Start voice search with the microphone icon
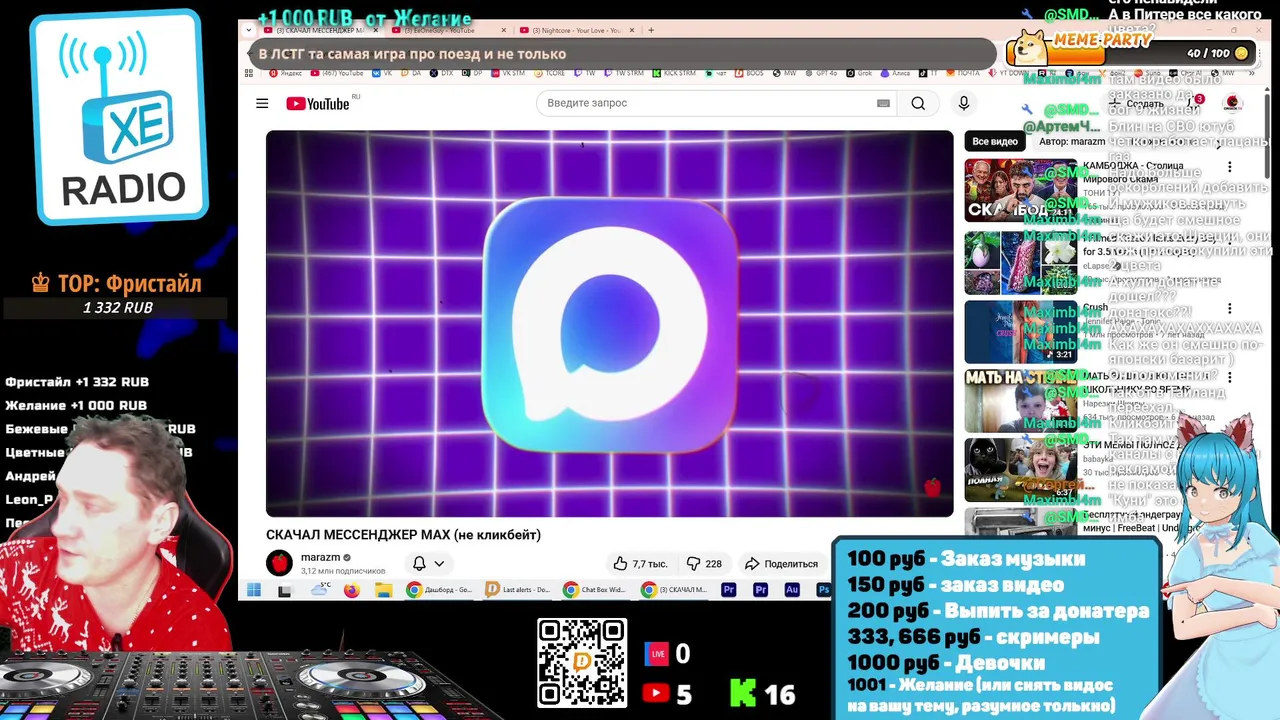This screenshot has height=720, width=1280. point(964,103)
